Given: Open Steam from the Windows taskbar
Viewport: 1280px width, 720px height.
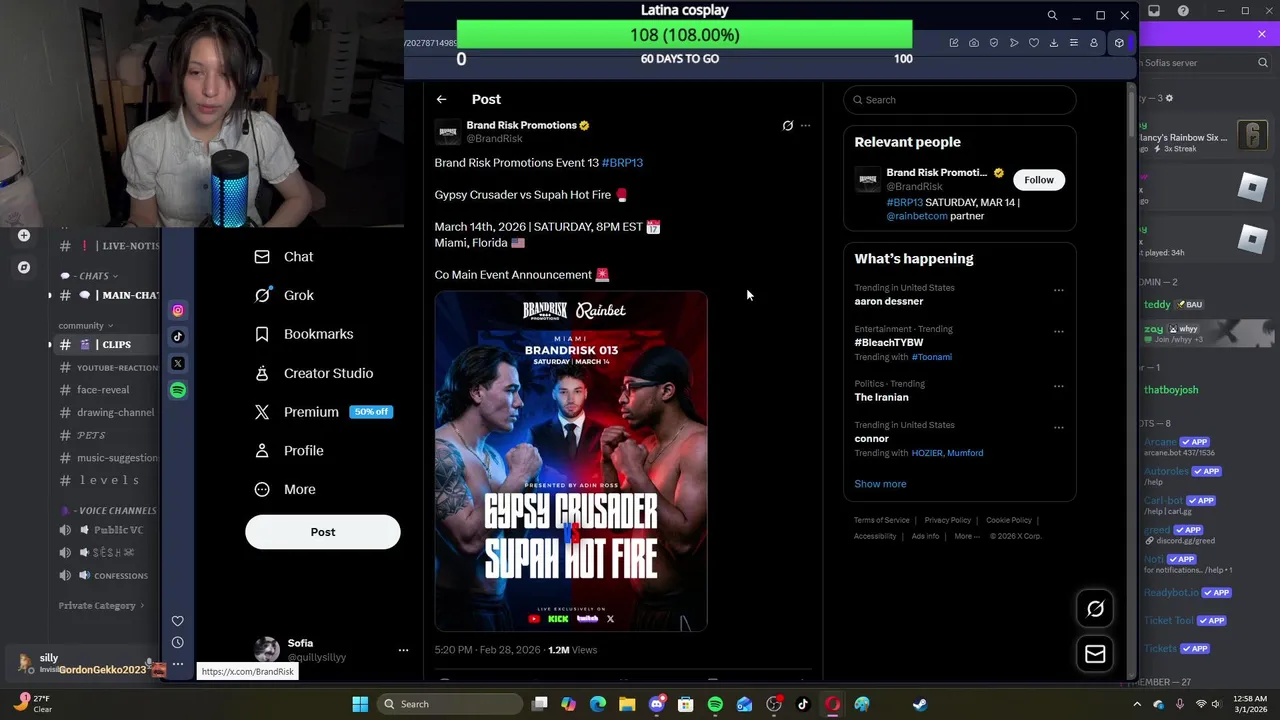Looking at the screenshot, I should pos(920,704).
